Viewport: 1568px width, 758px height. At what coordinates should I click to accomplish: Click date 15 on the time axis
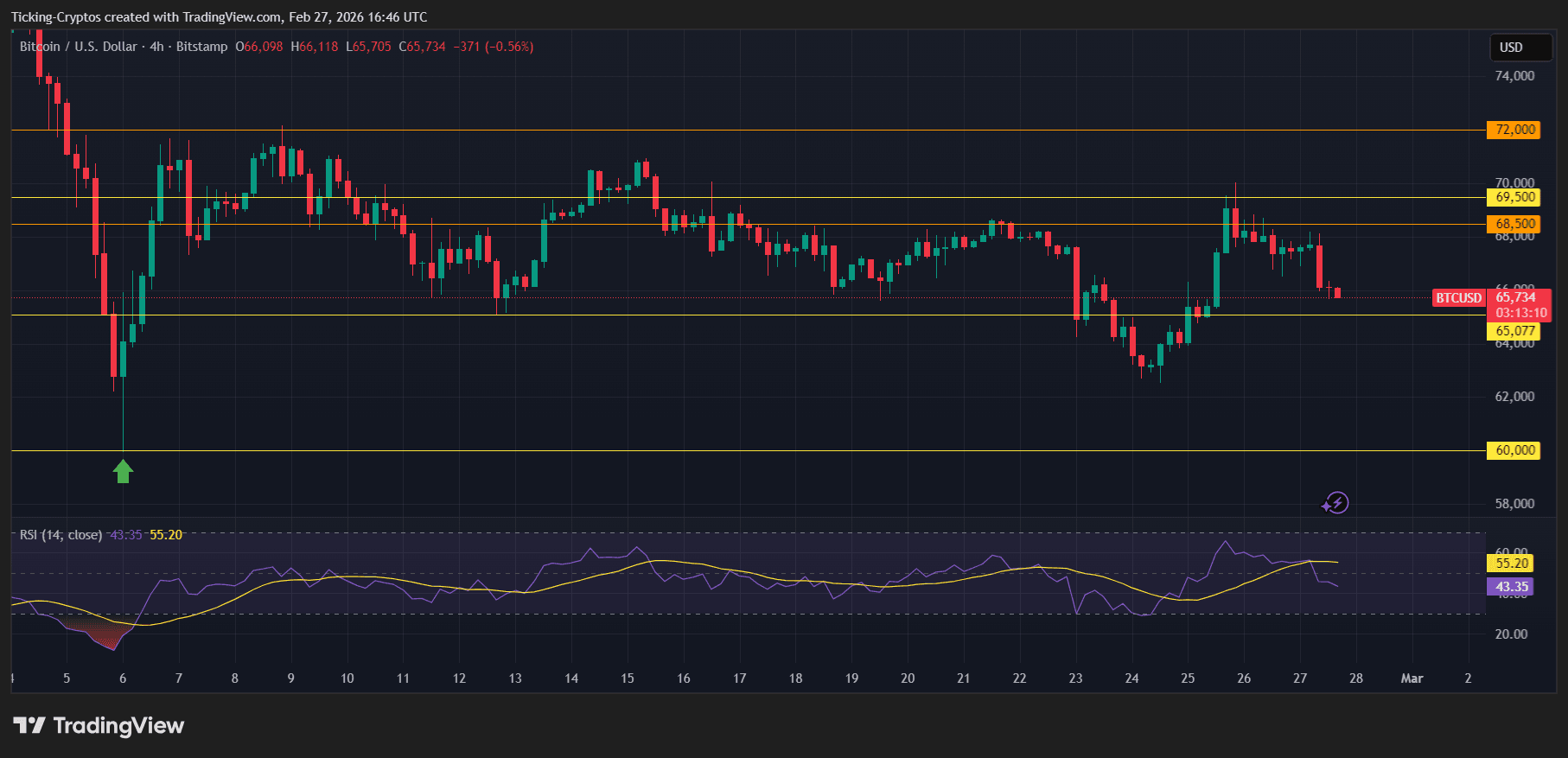pos(628,678)
